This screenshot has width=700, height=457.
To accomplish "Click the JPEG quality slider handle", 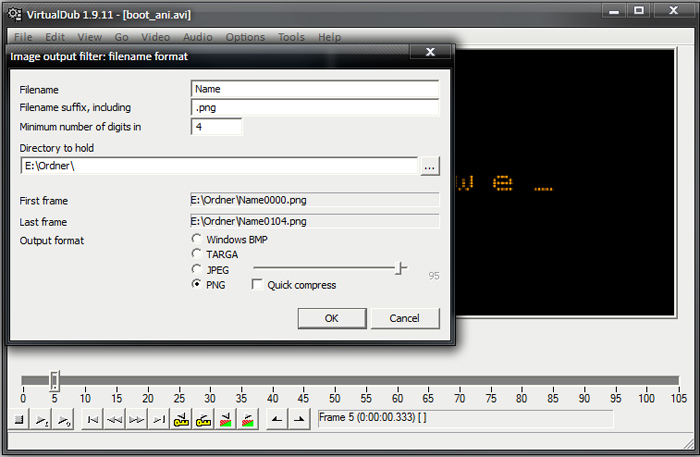I will point(400,268).
